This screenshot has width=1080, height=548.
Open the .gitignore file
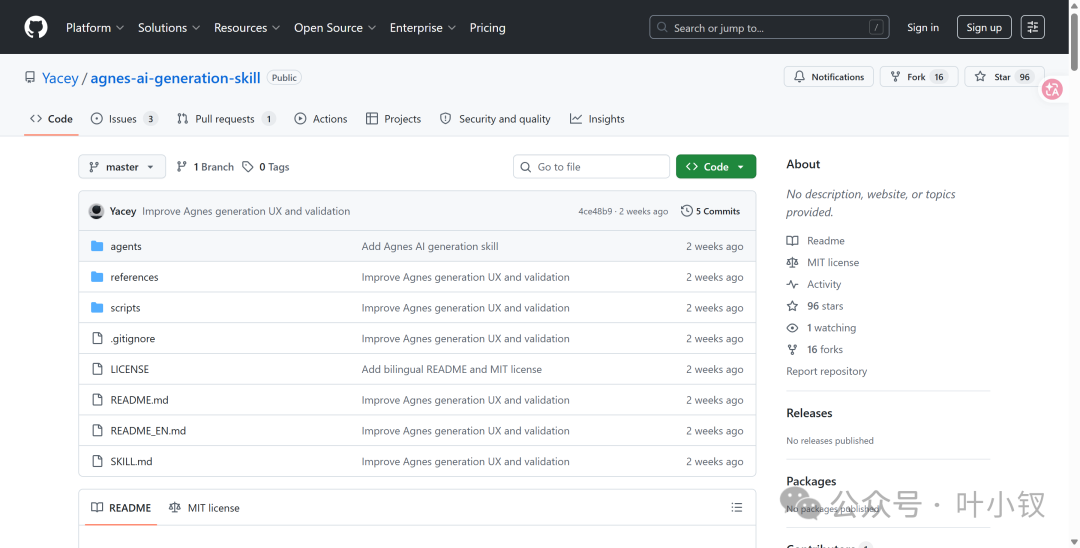pyautogui.click(x=133, y=339)
